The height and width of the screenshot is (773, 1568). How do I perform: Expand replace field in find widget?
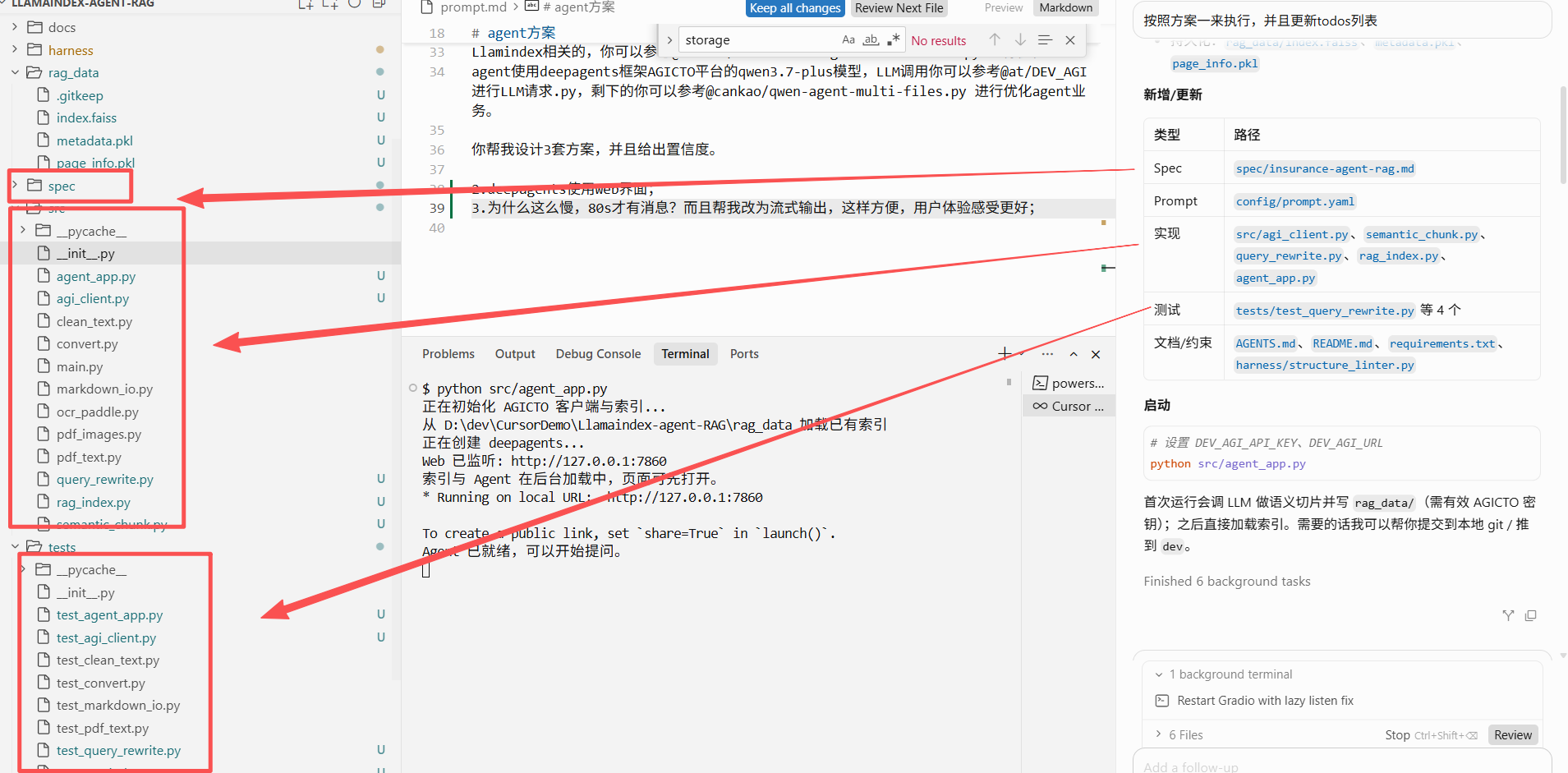(669, 39)
